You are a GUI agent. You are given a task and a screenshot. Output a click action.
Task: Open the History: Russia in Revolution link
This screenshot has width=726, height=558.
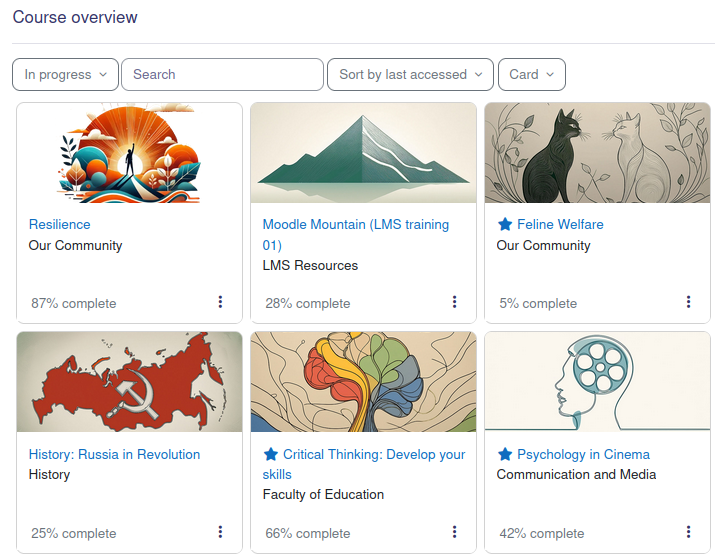click(114, 455)
